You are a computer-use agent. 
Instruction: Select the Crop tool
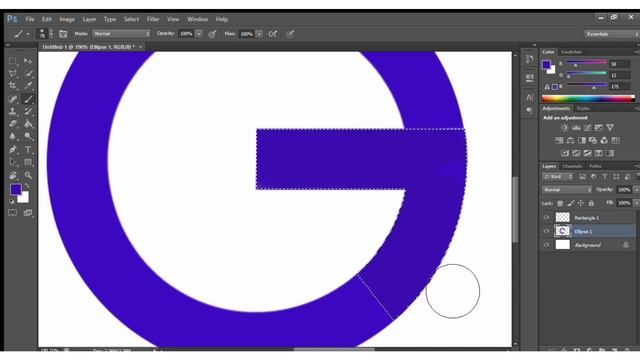pos(13,86)
